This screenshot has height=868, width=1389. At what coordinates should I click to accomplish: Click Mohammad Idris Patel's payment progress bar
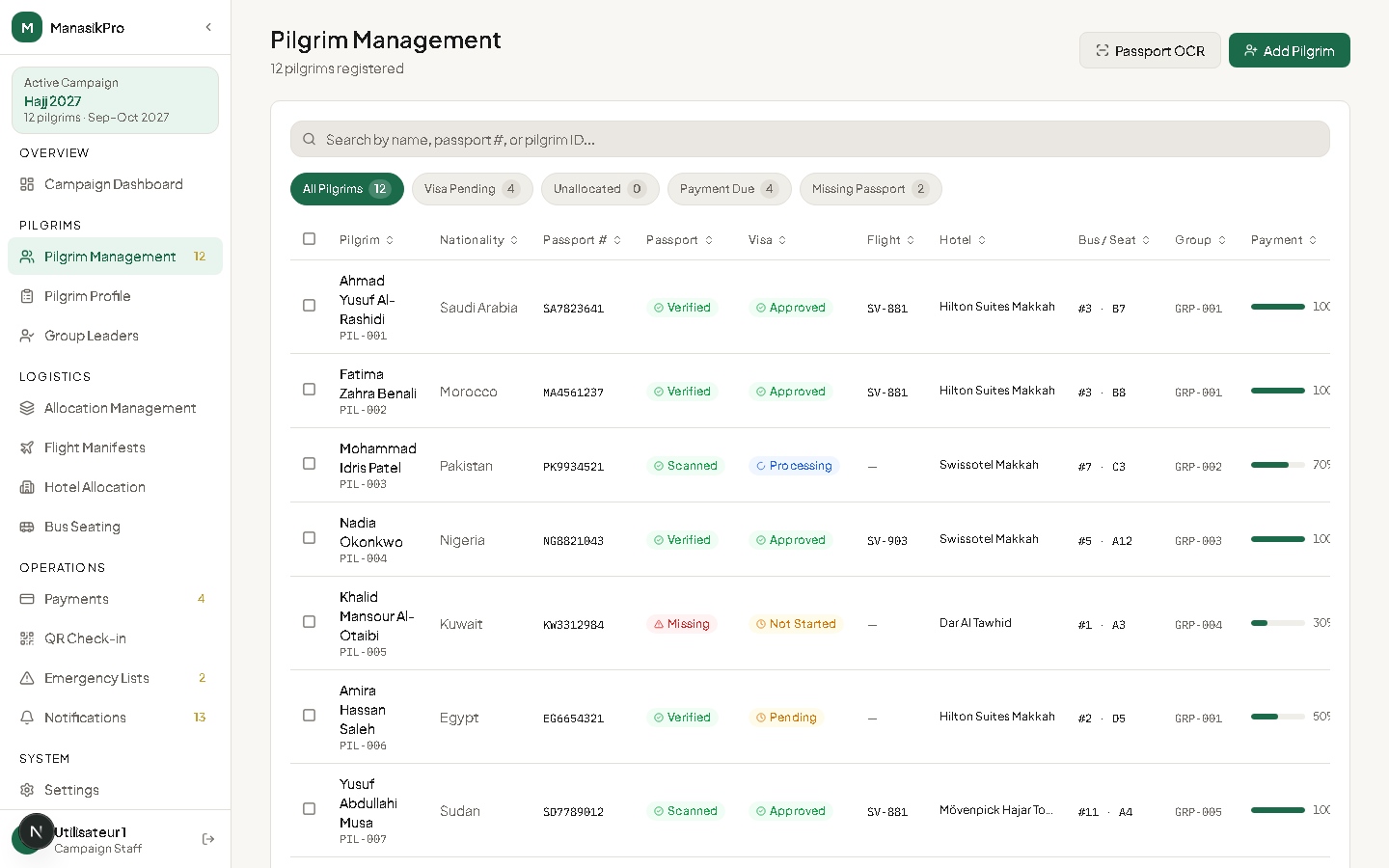tap(1278, 465)
